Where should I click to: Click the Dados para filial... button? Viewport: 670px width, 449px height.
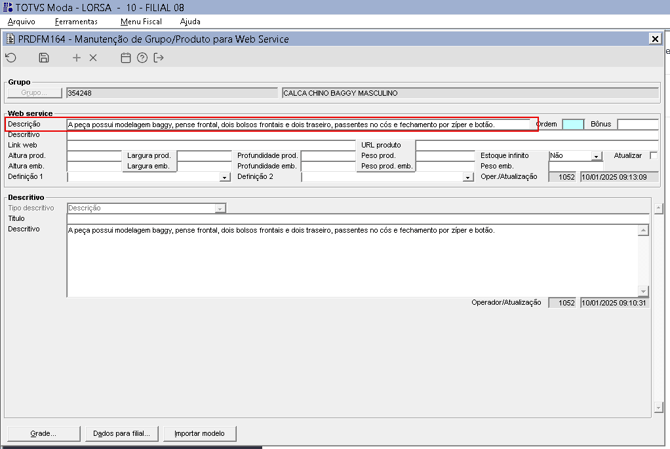(x=120, y=433)
